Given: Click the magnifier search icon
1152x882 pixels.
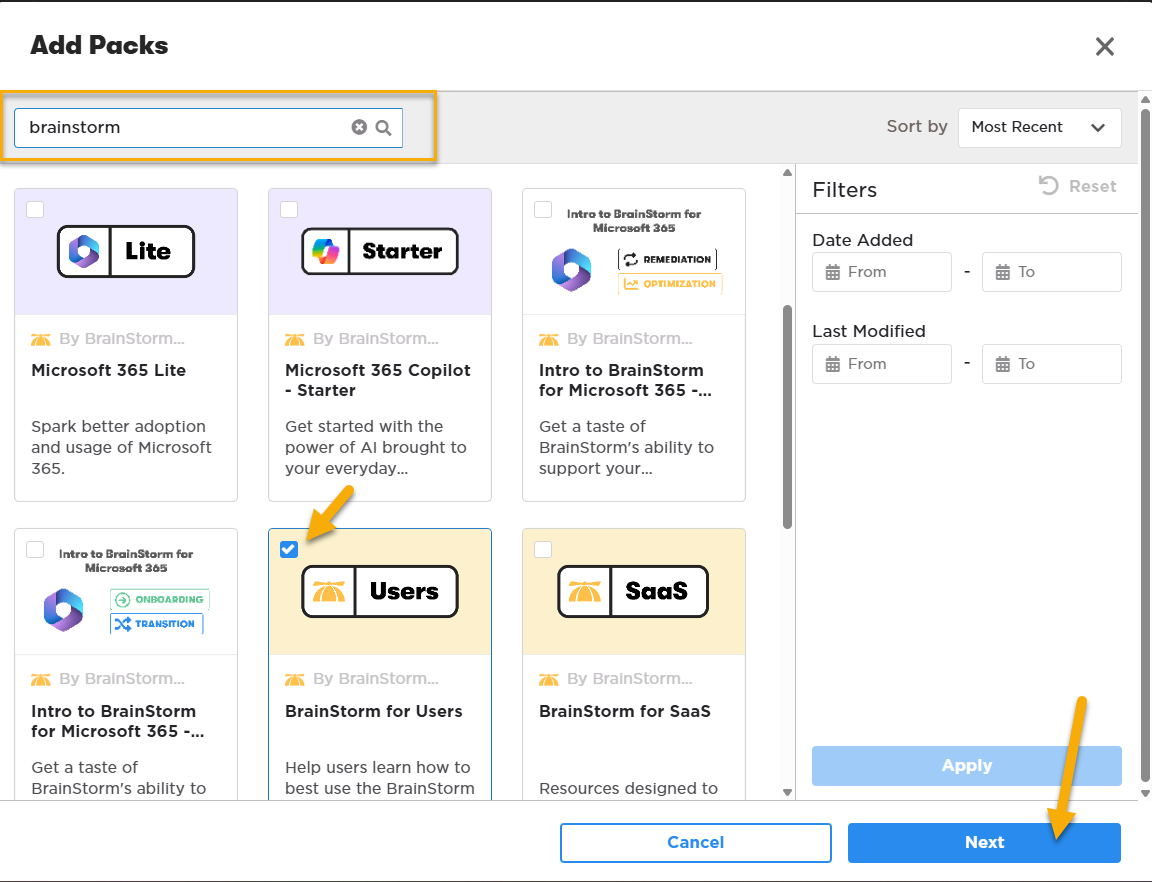Looking at the screenshot, I should (x=384, y=128).
